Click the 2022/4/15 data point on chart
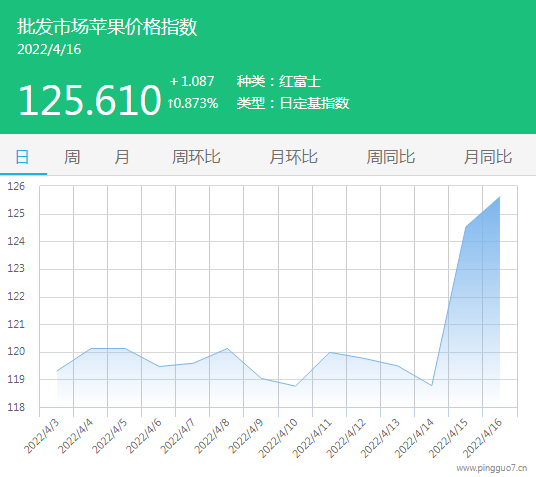This screenshot has width=536, height=477. (x=466, y=227)
